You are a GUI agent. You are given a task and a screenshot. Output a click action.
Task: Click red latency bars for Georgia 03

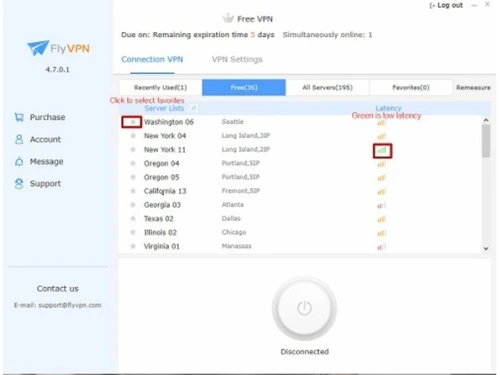point(382,206)
